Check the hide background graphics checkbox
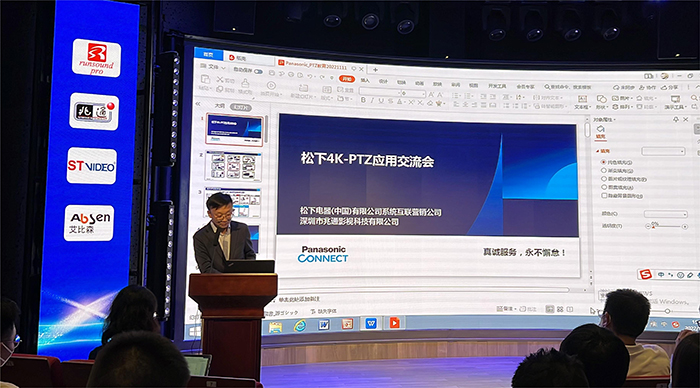This screenshot has width=700, height=388. pos(604,196)
